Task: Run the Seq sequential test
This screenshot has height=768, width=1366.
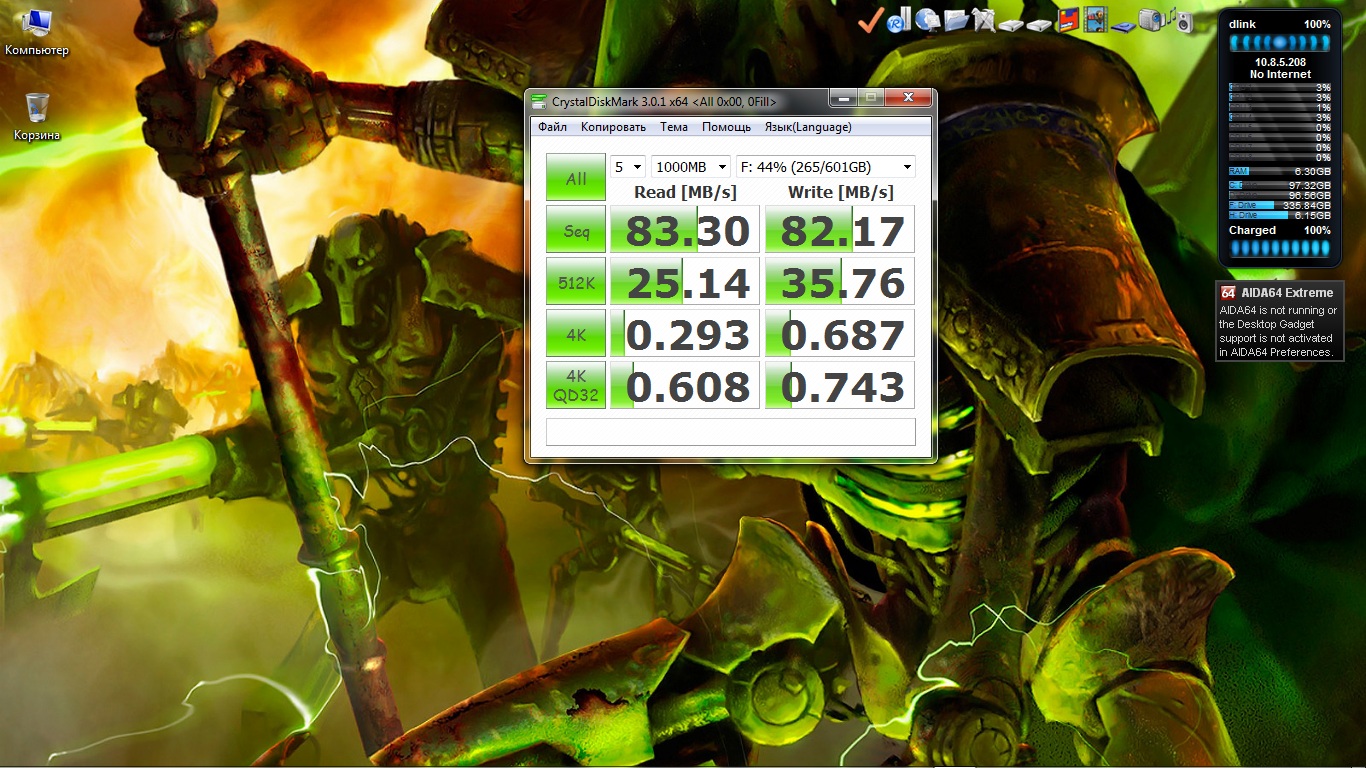Action: pos(576,229)
